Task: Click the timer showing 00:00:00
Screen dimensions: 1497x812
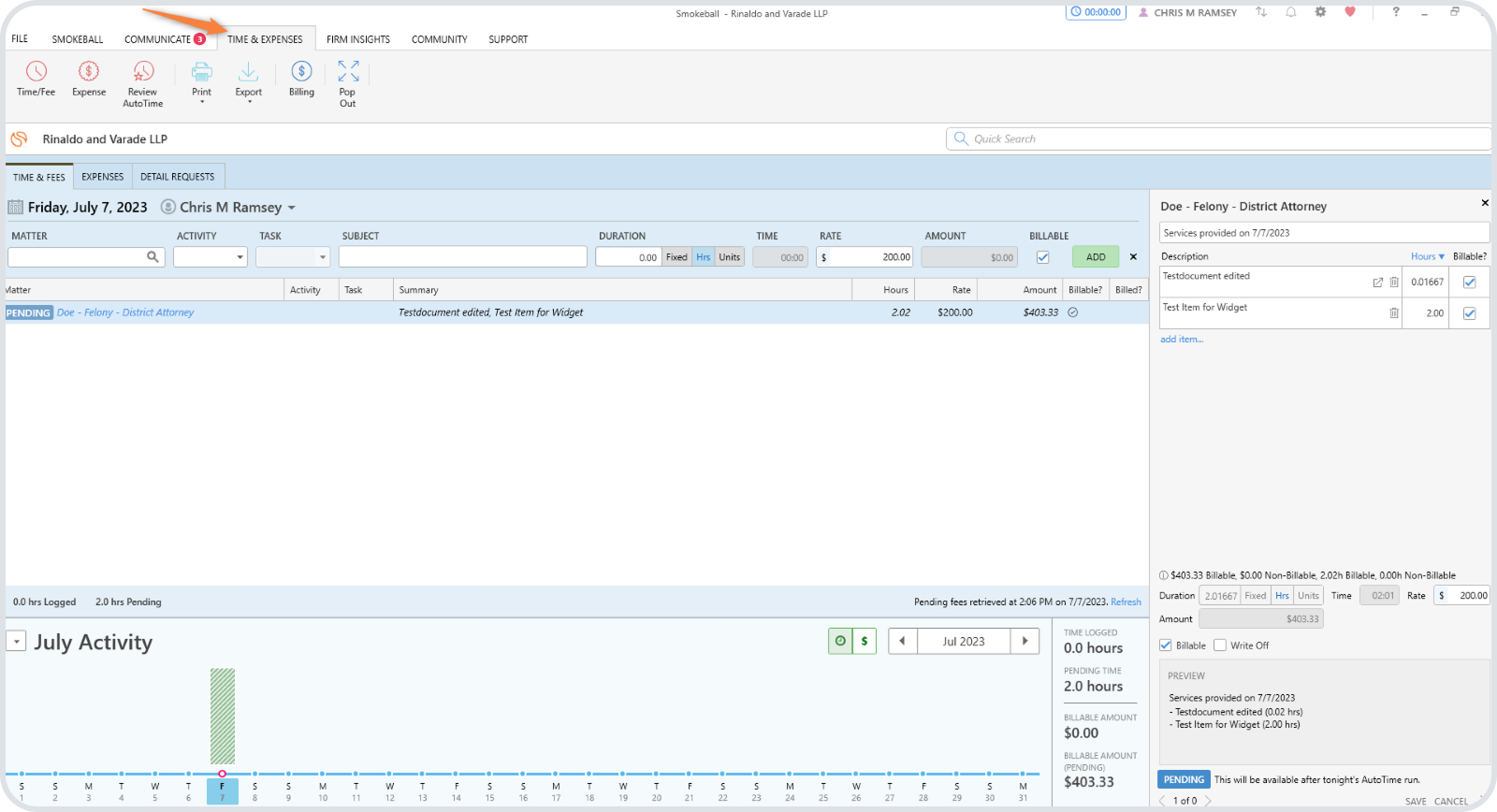Action: coord(1096,12)
